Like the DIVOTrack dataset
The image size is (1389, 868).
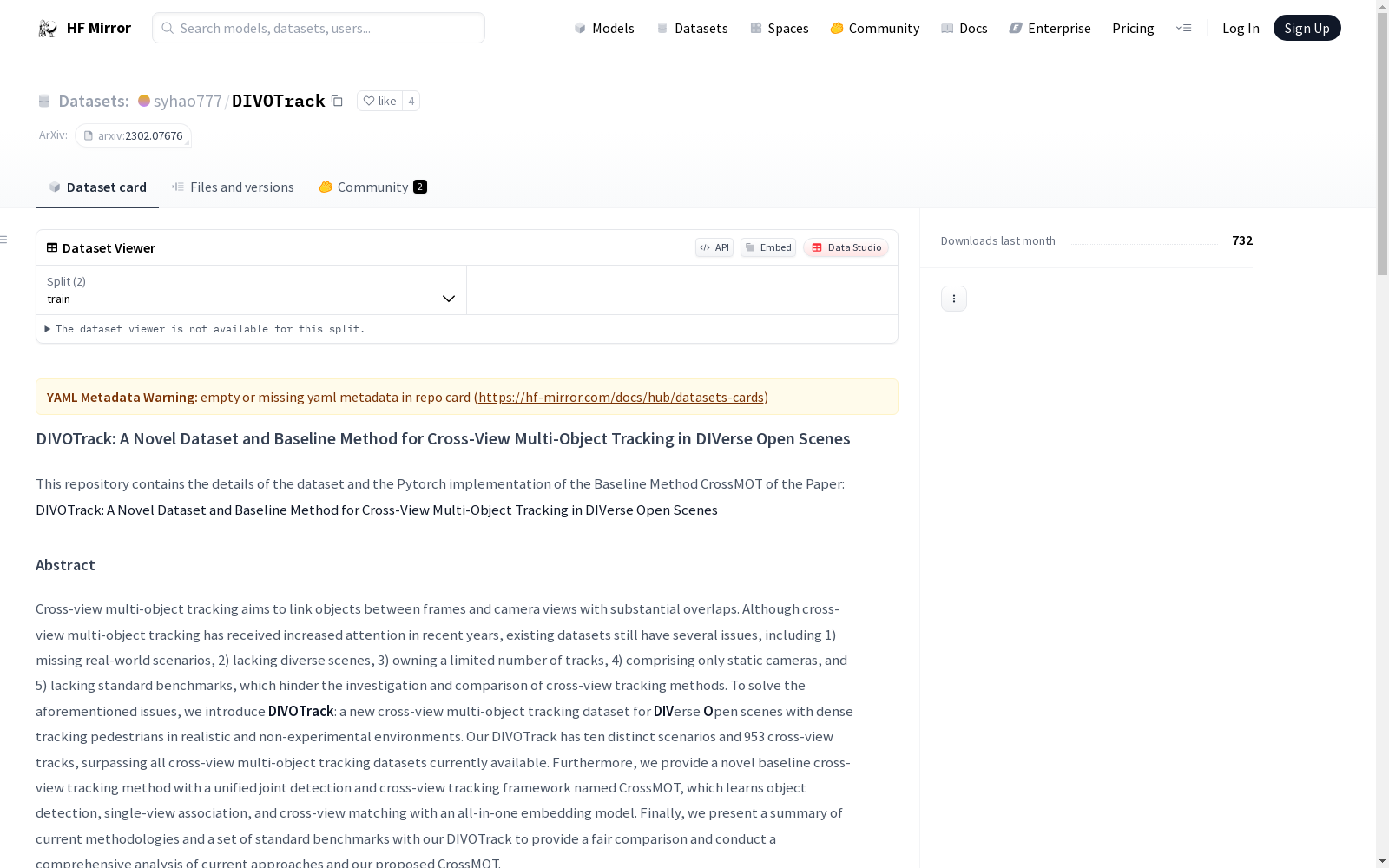click(x=379, y=101)
